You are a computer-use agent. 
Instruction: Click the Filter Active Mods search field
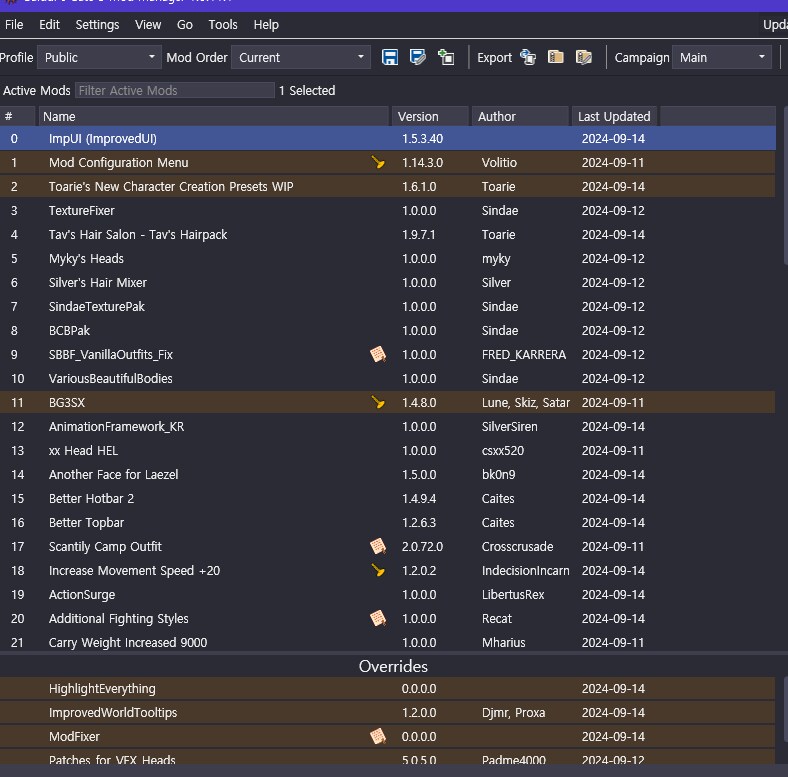[x=175, y=91]
